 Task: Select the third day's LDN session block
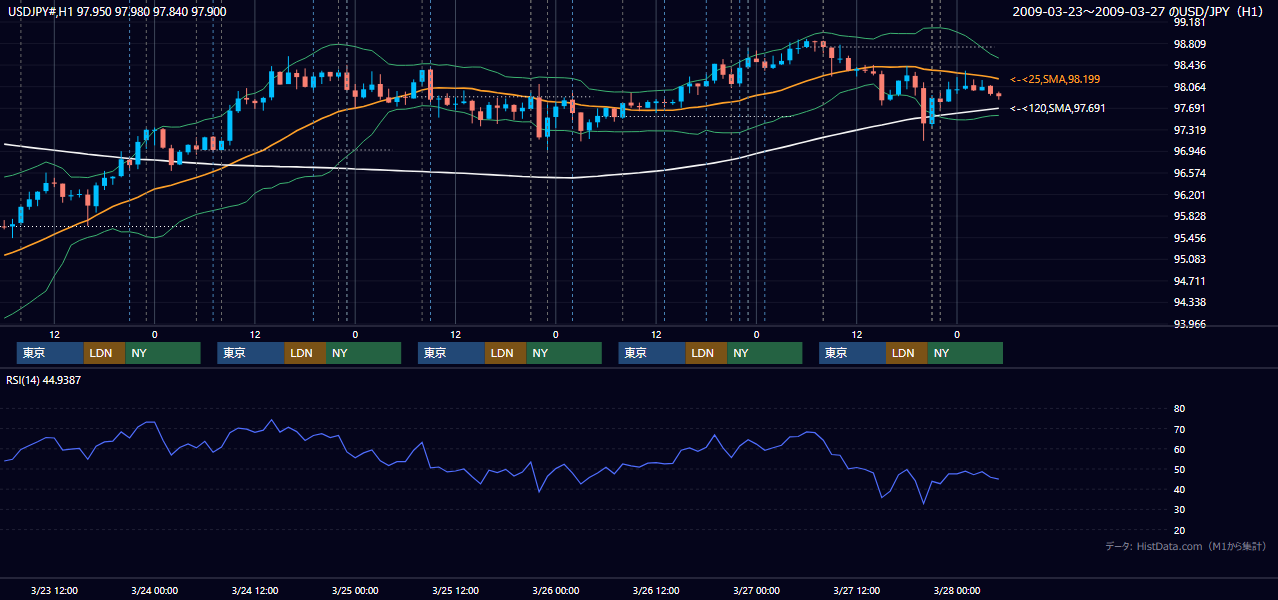[506, 353]
